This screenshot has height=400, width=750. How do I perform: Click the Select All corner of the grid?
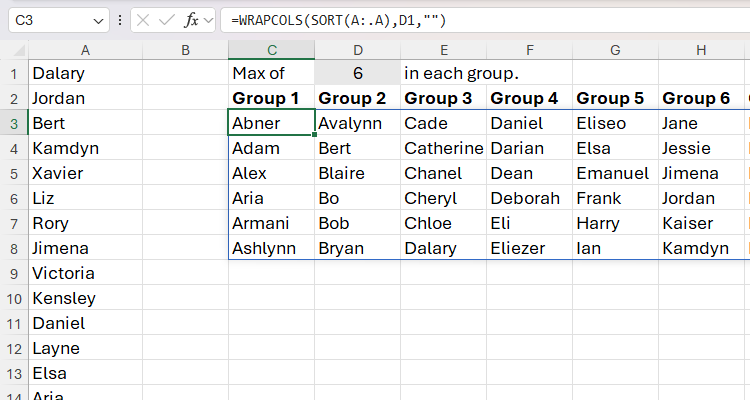[x=13, y=50]
